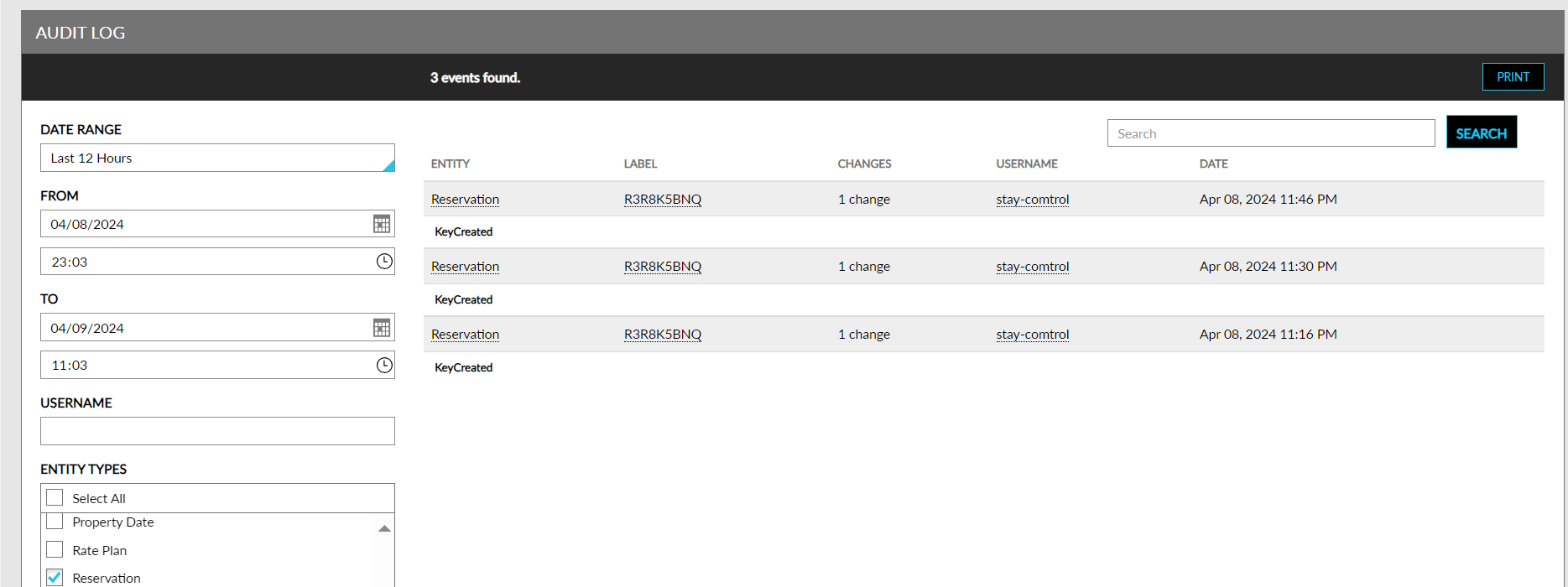The height and width of the screenshot is (587, 1568).
Task: Click '1 change' in the 11:30 PM row
Action: coord(864,266)
